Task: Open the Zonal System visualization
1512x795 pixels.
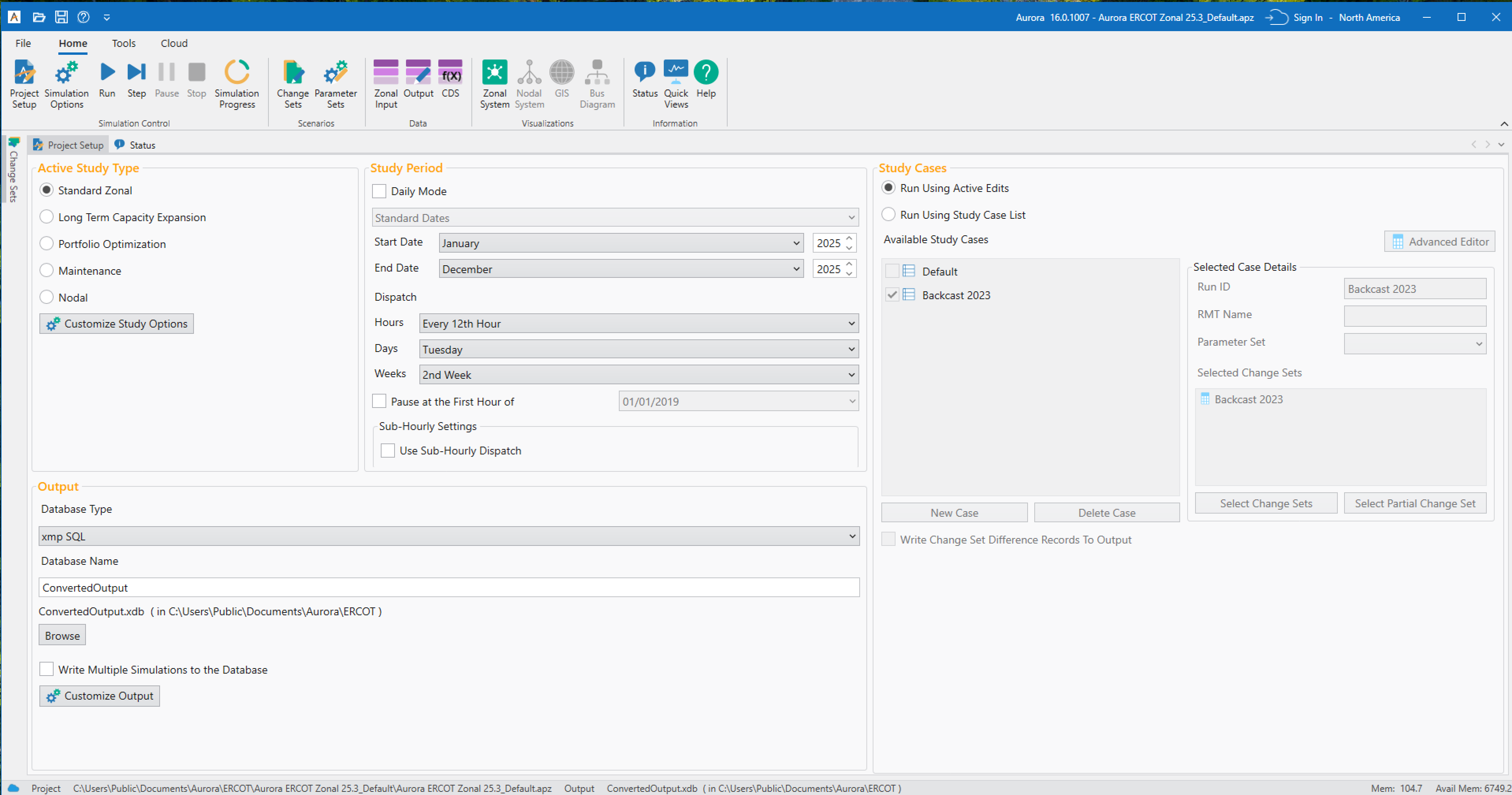Action: tap(494, 84)
